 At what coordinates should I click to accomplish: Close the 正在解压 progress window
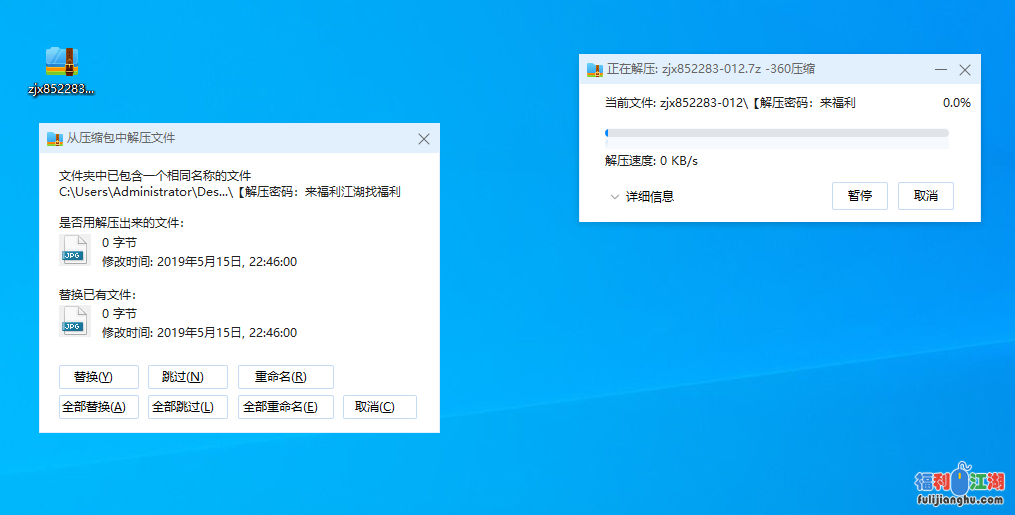(x=965, y=70)
